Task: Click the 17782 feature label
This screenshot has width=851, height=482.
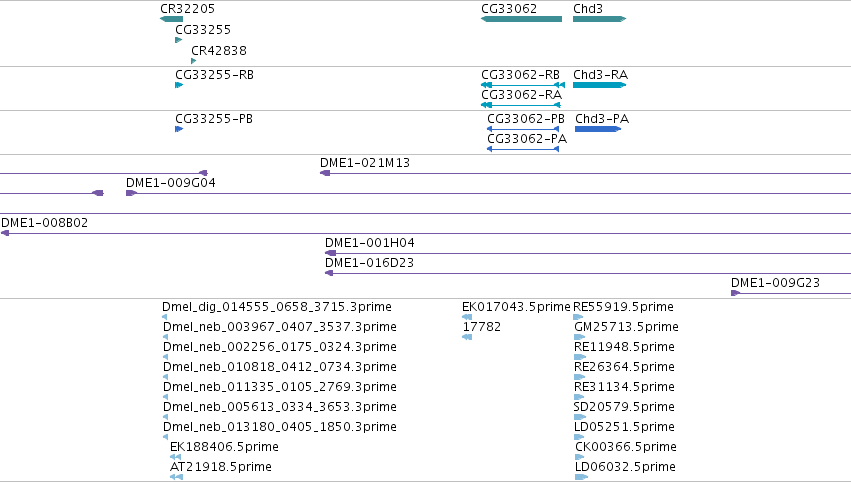Action: click(482, 327)
